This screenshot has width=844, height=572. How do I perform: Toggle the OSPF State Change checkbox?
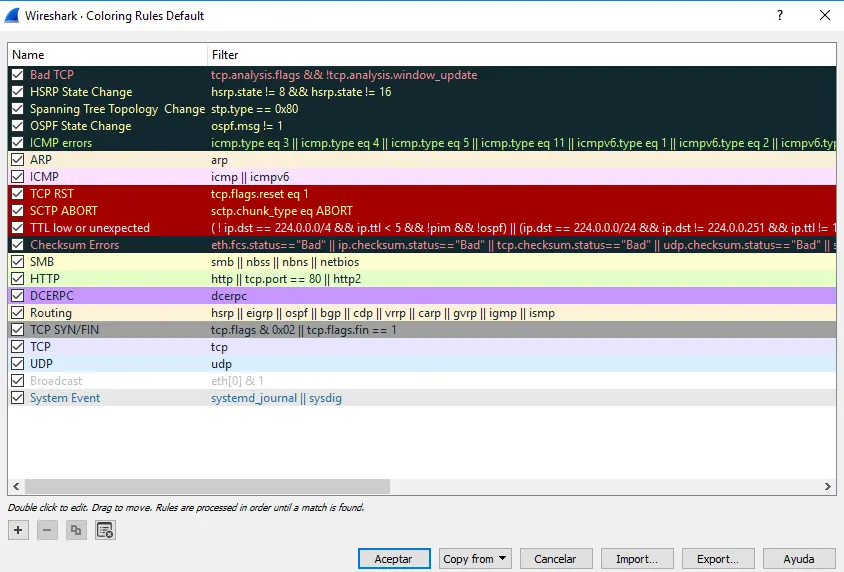(x=18, y=126)
